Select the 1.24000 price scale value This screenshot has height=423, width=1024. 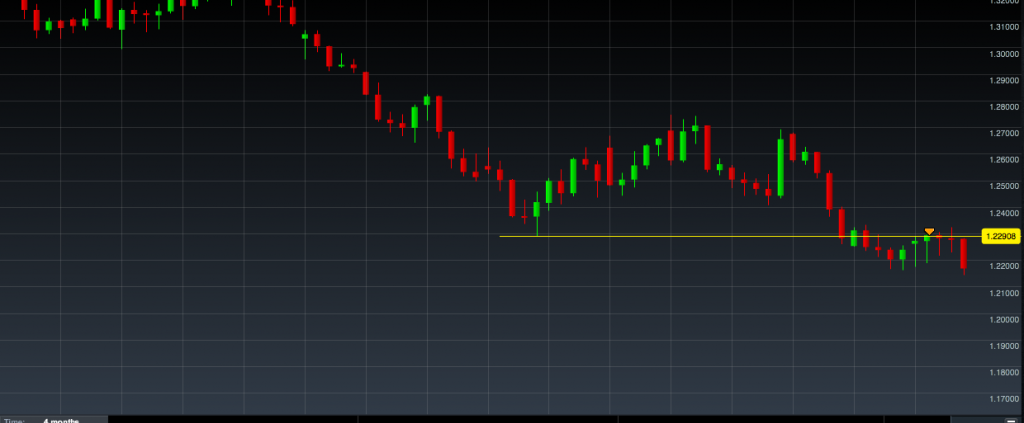1002,213
